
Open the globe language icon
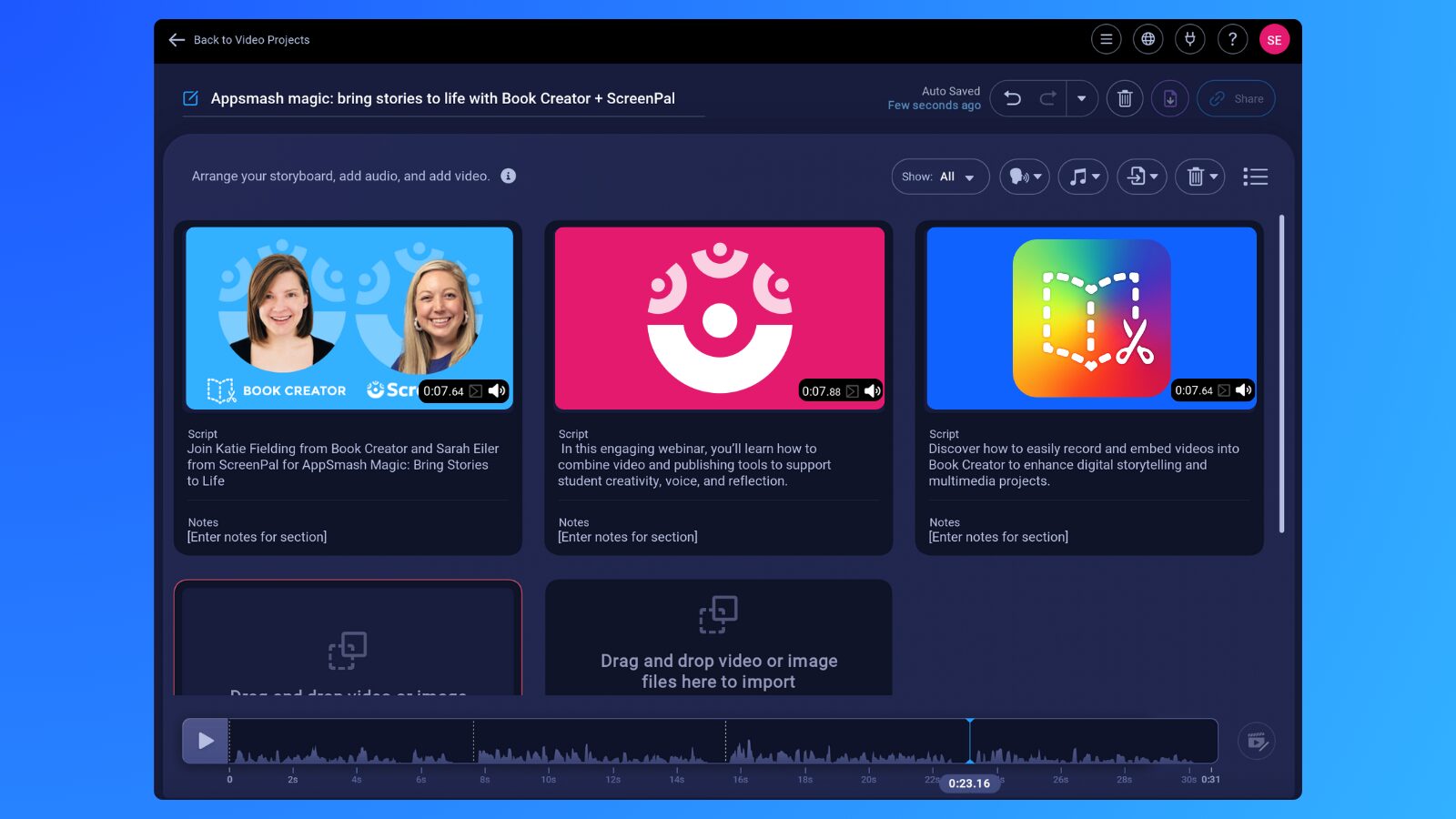click(1148, 39)
